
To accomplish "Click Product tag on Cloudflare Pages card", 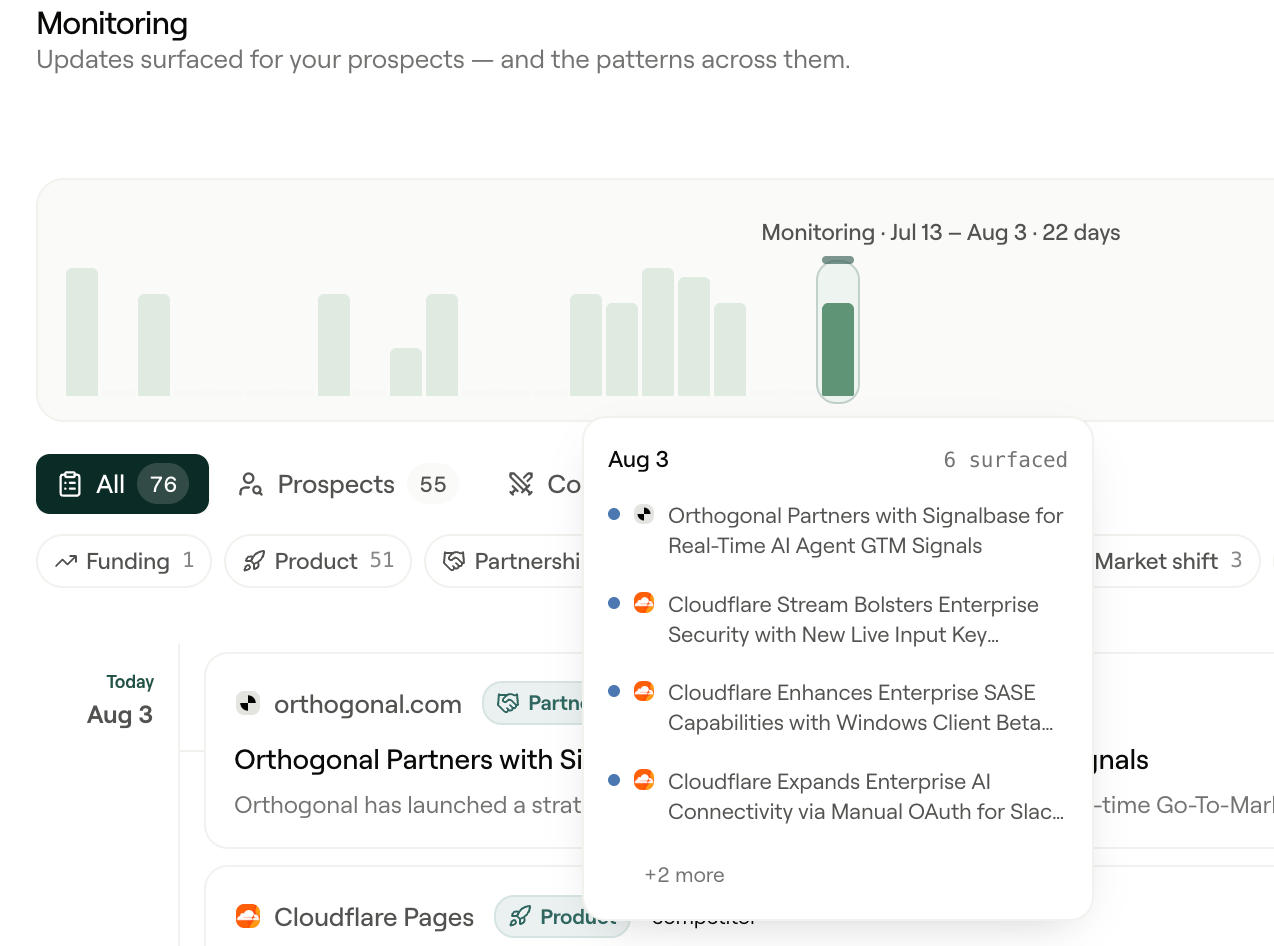I will pyautogui.click(x=563, y=917).
